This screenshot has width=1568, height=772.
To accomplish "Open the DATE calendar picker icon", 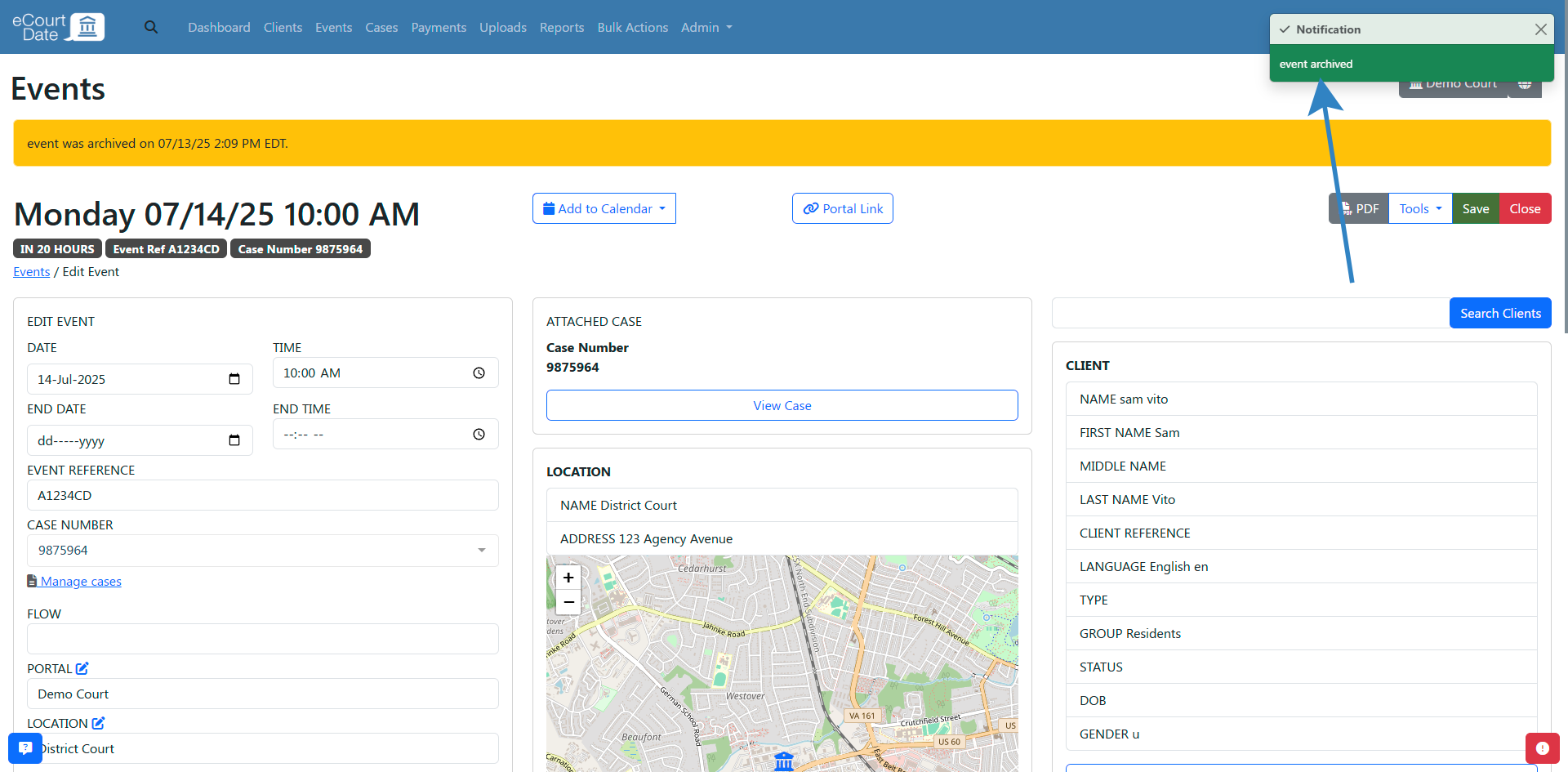I will point(234,379).
